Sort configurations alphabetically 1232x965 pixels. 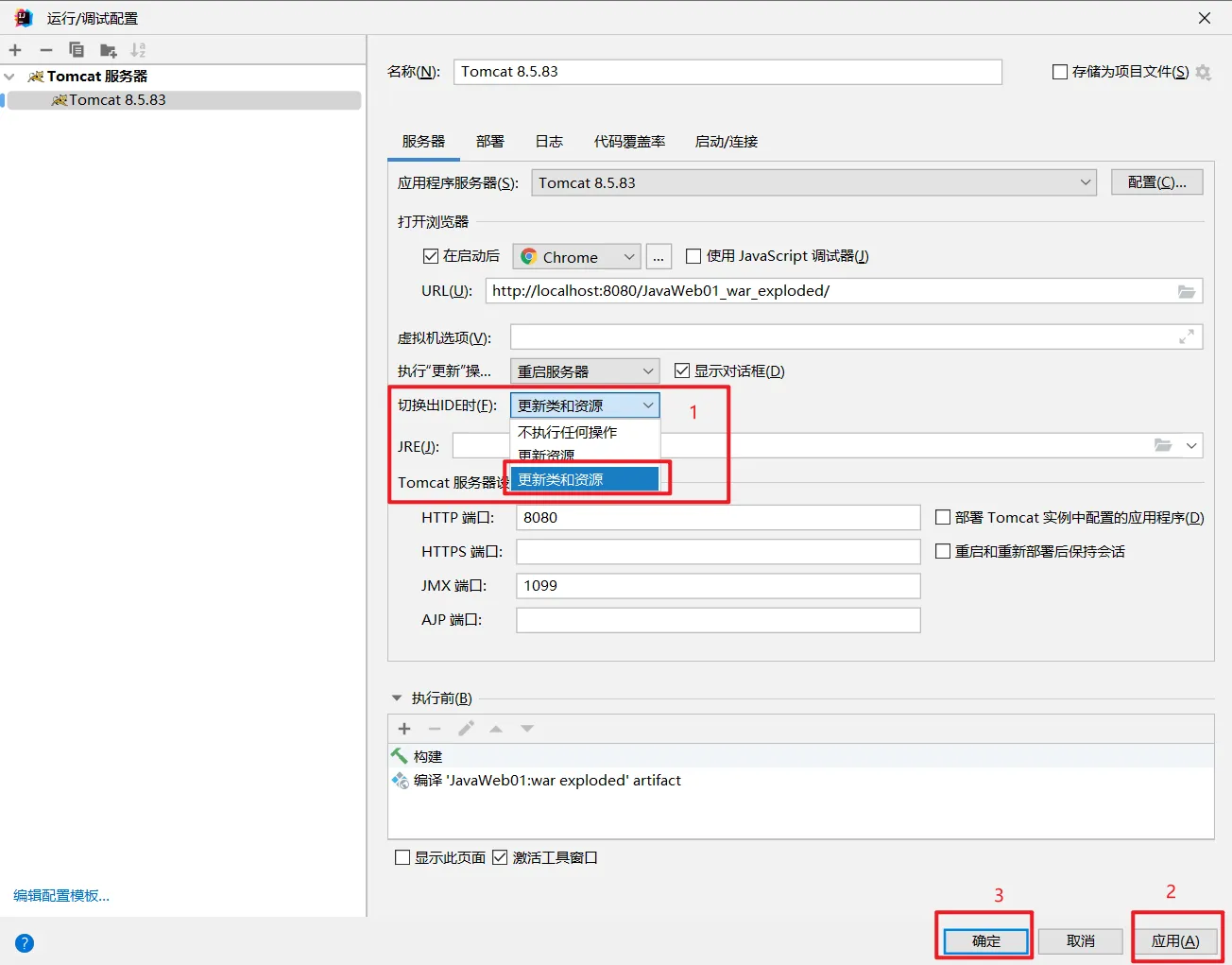(x=138, y=50)
